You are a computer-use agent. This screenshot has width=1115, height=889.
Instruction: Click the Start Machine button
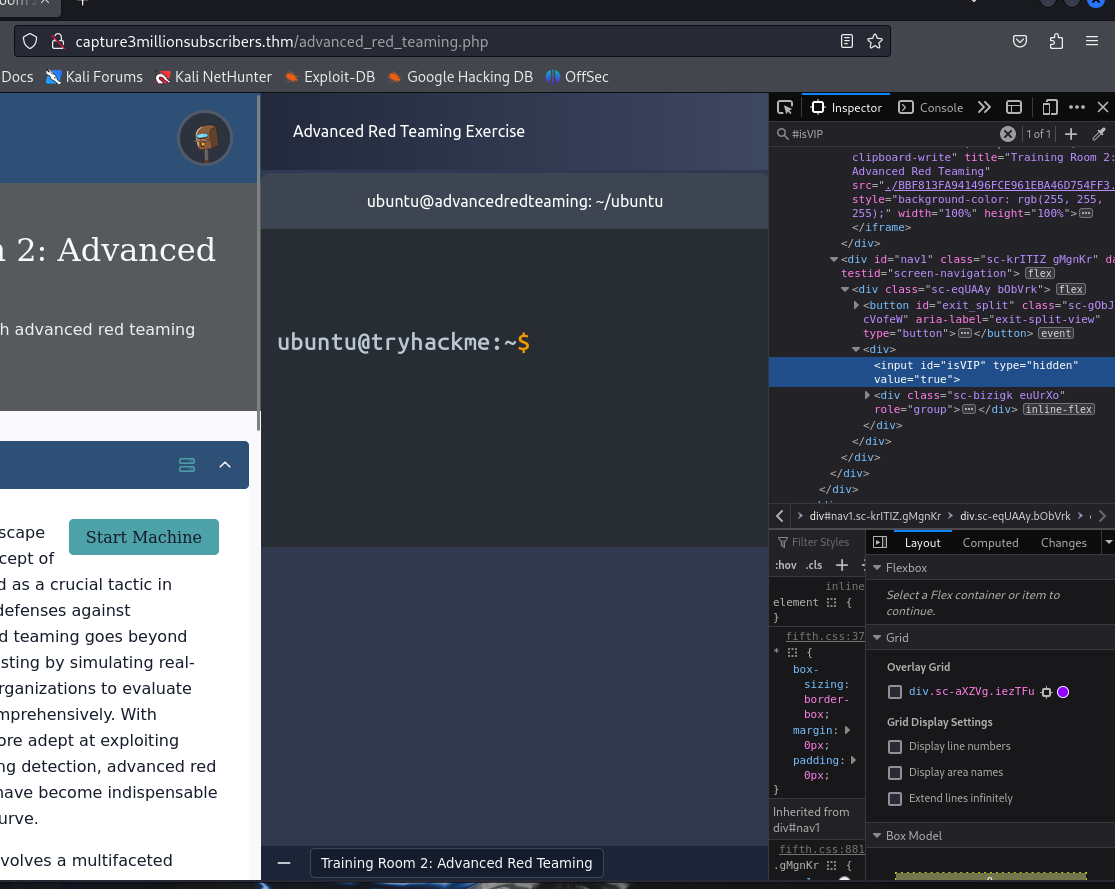[143, 537]
